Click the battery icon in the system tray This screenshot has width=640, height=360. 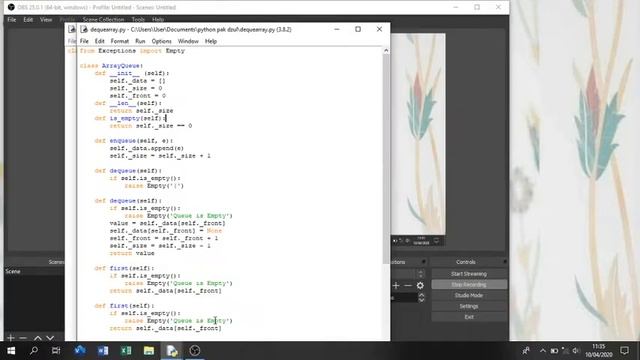pyautogui.click(x=554, y=351)
